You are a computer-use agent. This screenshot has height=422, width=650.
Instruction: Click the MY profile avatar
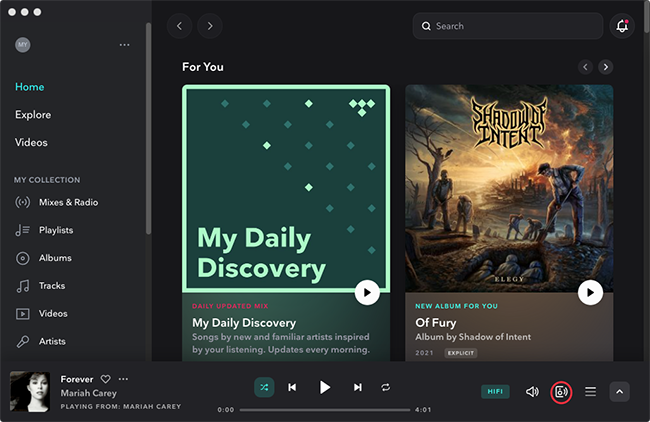point(23,45)
